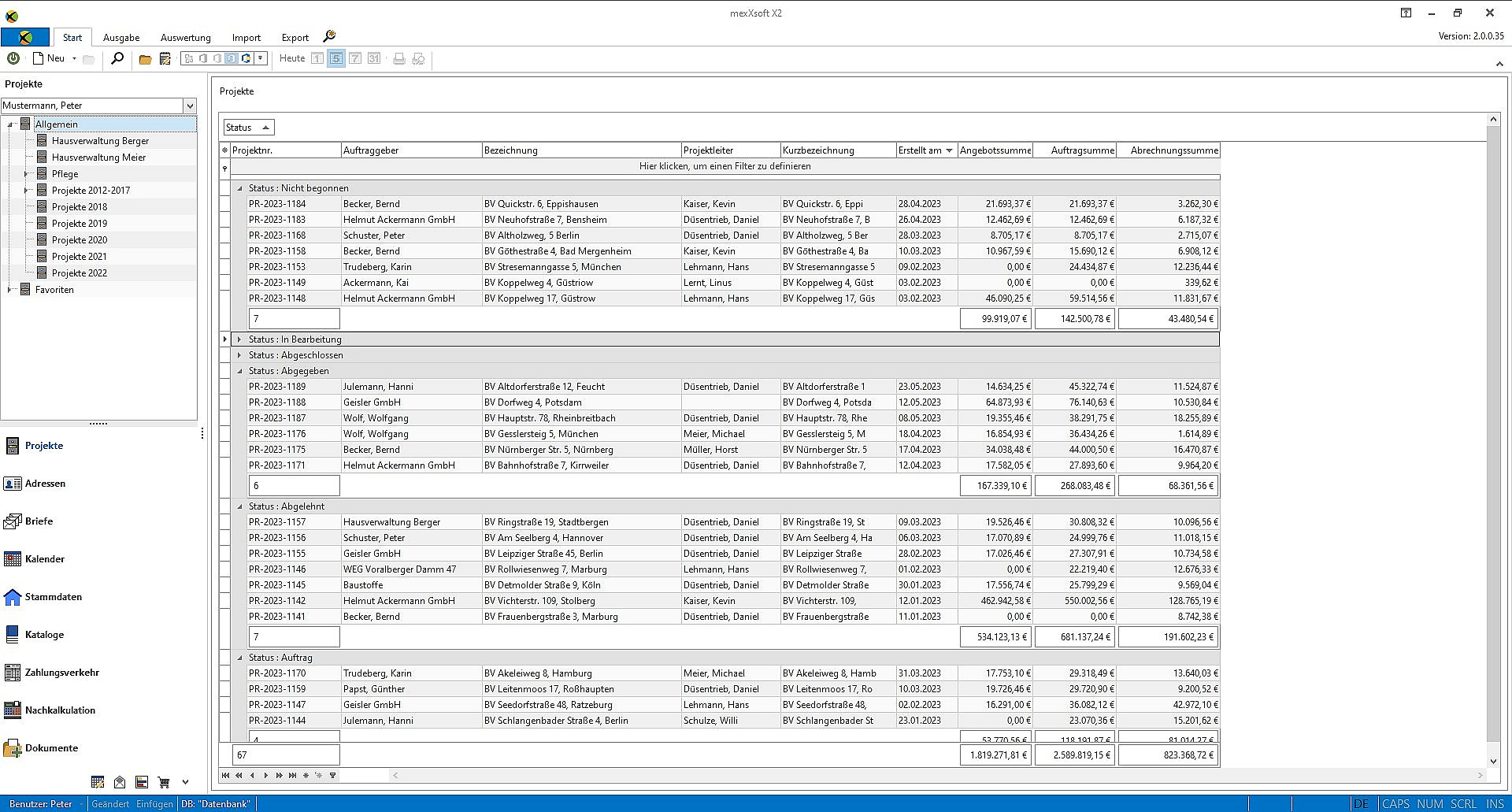1512x812 pixels.
Task: Expand the Status: Abgeschlossen group
Action: pos(240,355)
